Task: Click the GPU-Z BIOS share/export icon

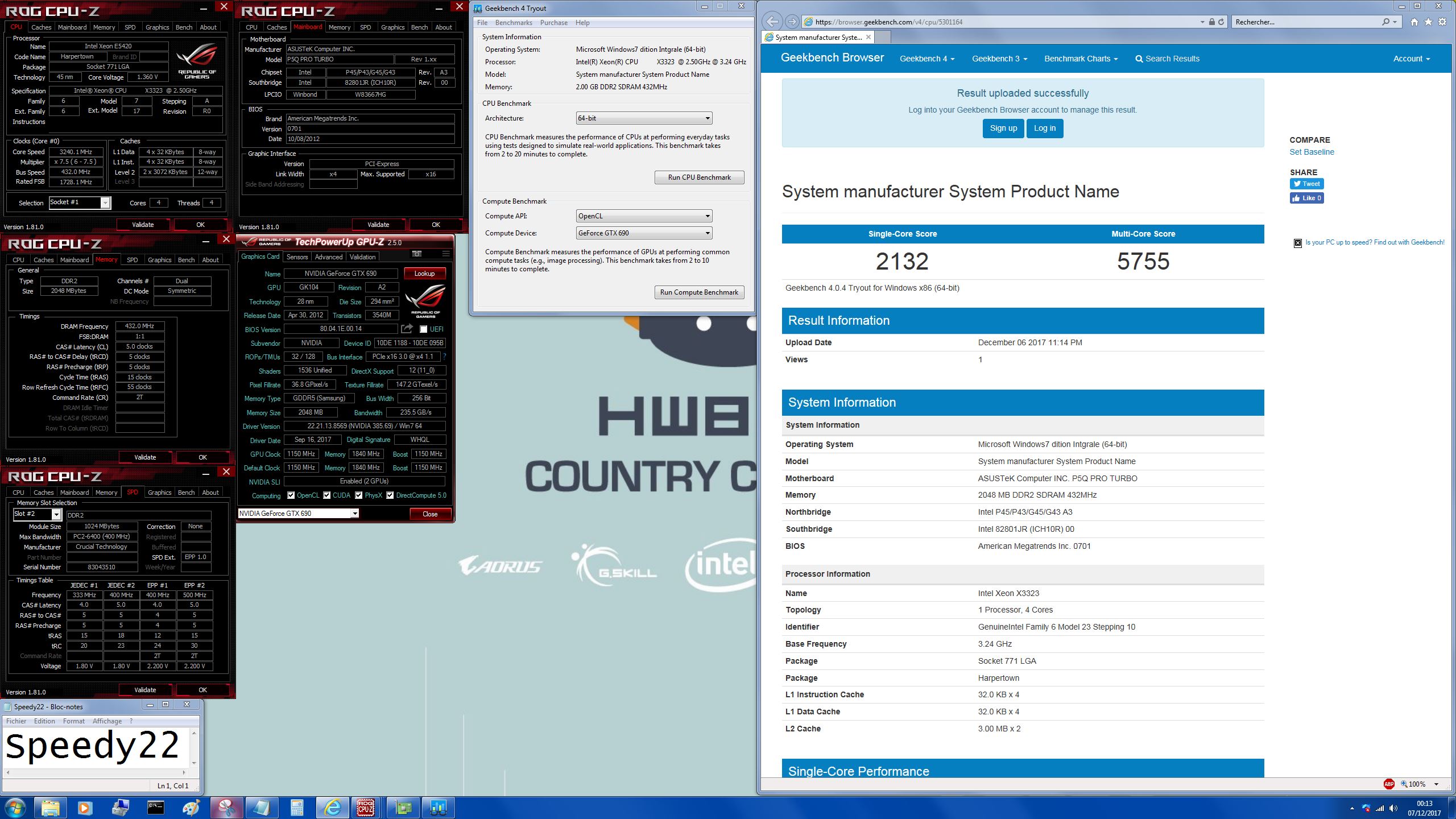Action: click(407, 329)
